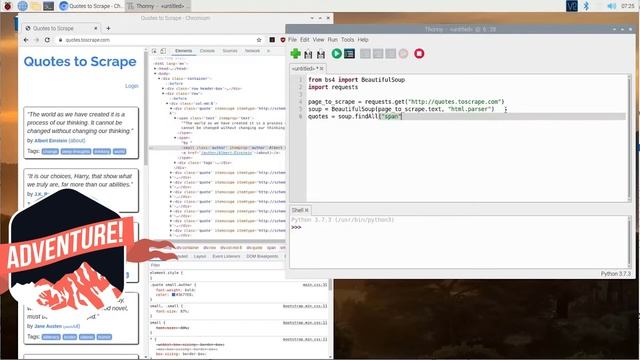Open a new Chromium tab
640x360 pixels.
coord(108,28)
